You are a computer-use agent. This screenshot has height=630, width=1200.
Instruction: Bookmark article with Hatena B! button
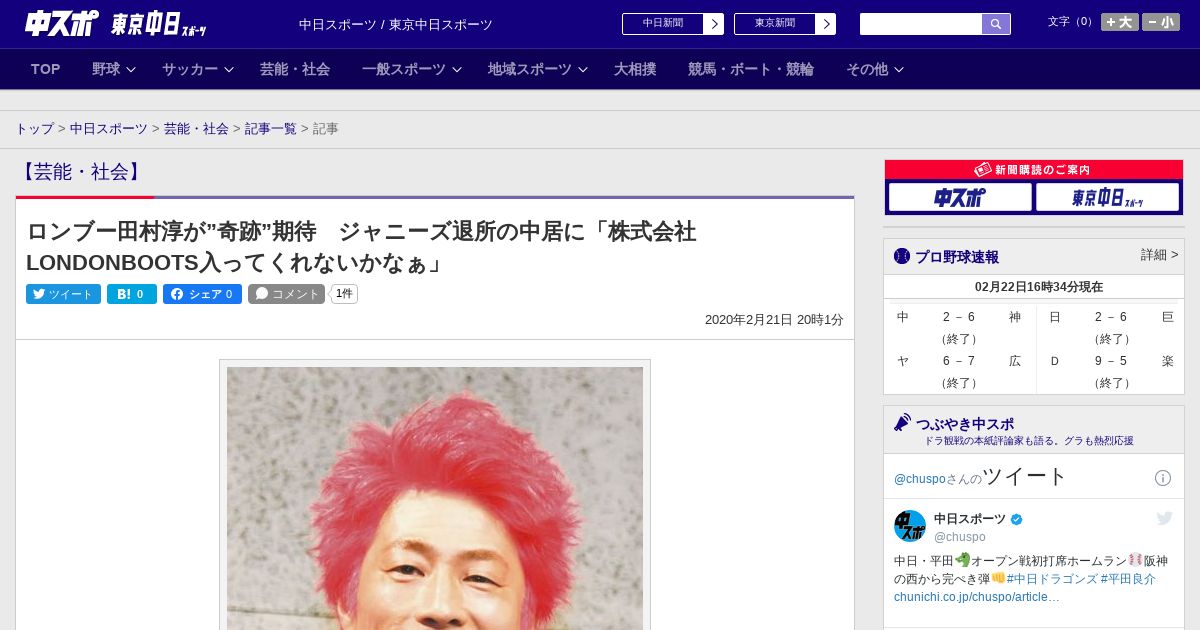(132, 294)
